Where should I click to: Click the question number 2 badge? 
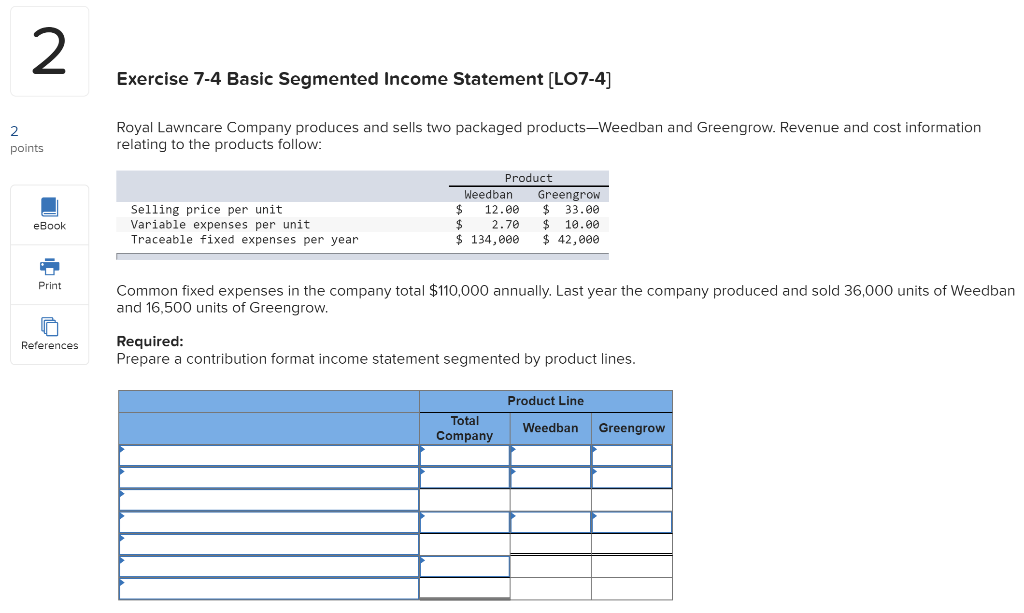click(49, 50)
